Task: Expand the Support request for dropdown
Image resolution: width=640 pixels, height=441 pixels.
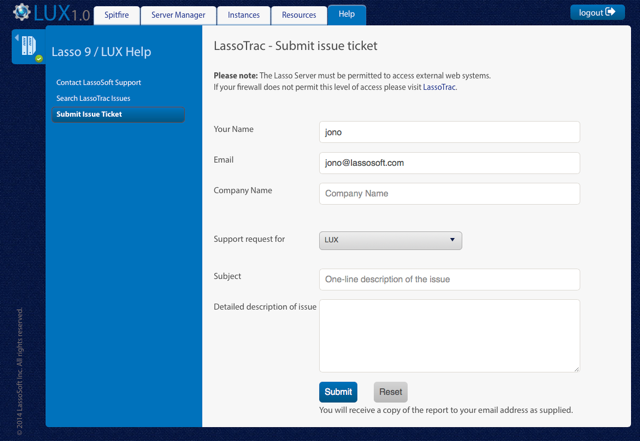Action: 390,240
